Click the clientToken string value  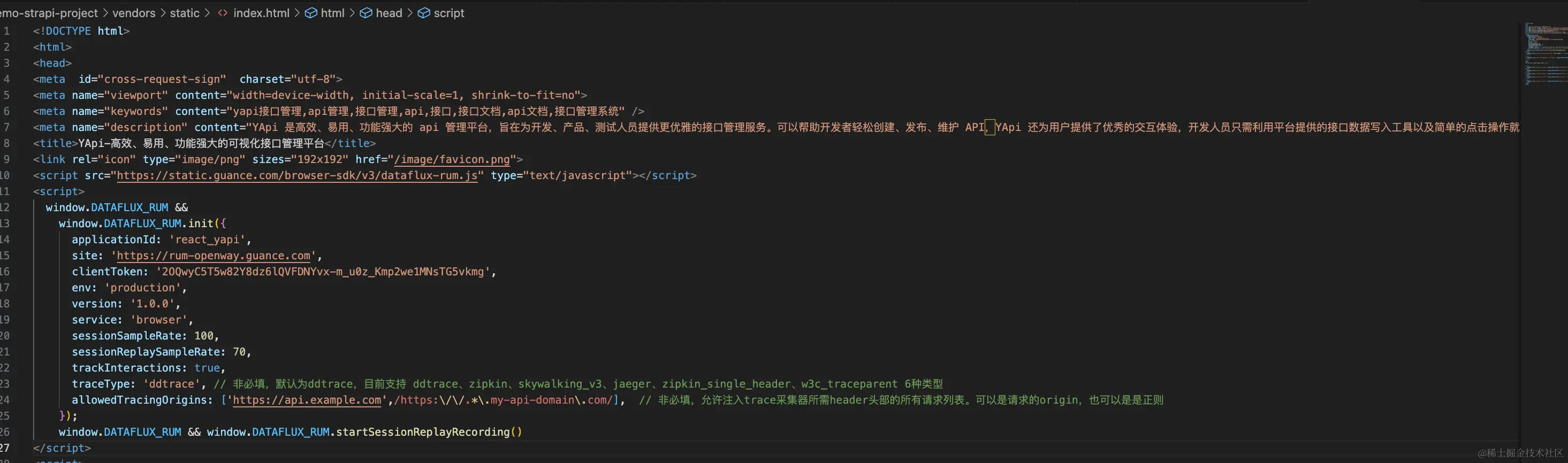pos(323,272)
